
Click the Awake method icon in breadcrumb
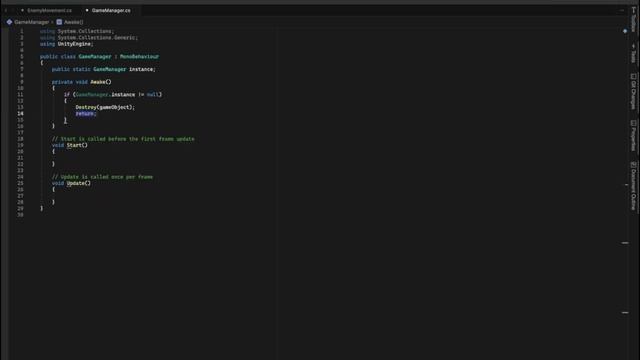tap(59, 22)
